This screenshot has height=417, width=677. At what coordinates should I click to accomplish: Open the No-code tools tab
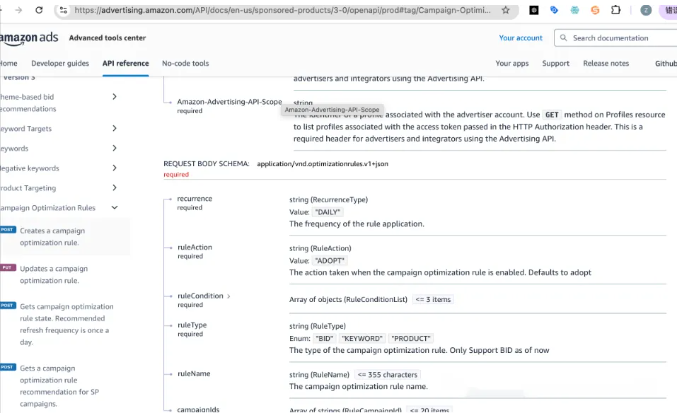point(185,63)
